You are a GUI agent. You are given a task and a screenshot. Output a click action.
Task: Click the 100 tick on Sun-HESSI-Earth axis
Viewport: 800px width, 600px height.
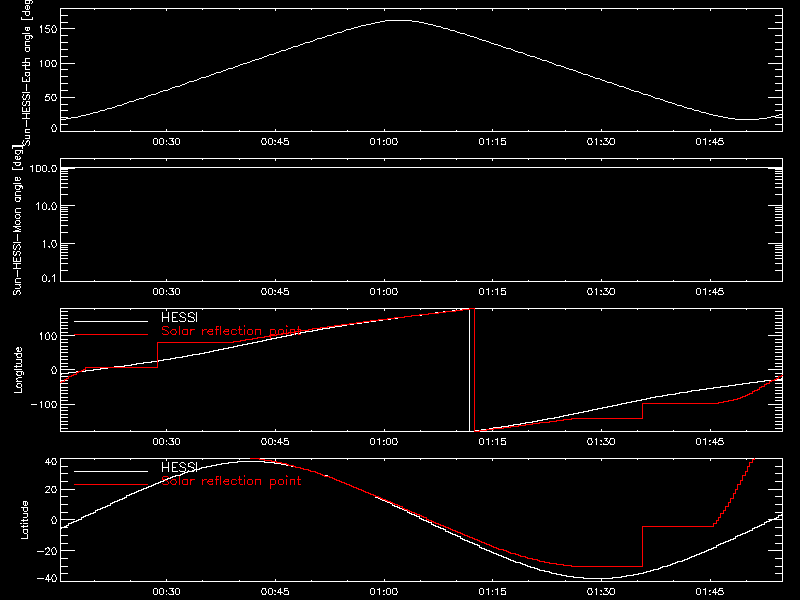[48, 63]
